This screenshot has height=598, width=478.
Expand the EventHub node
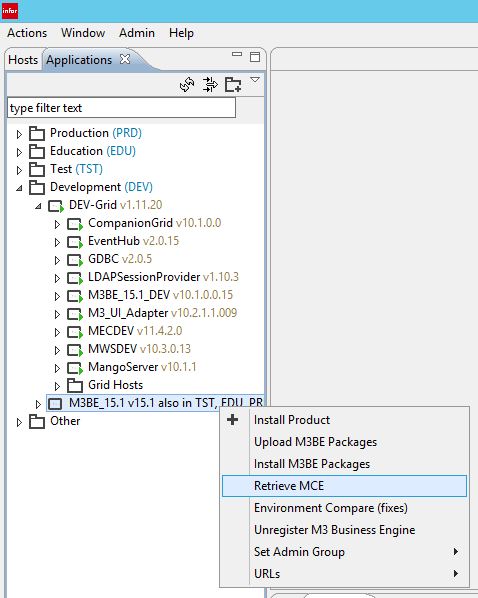[57, 242]
